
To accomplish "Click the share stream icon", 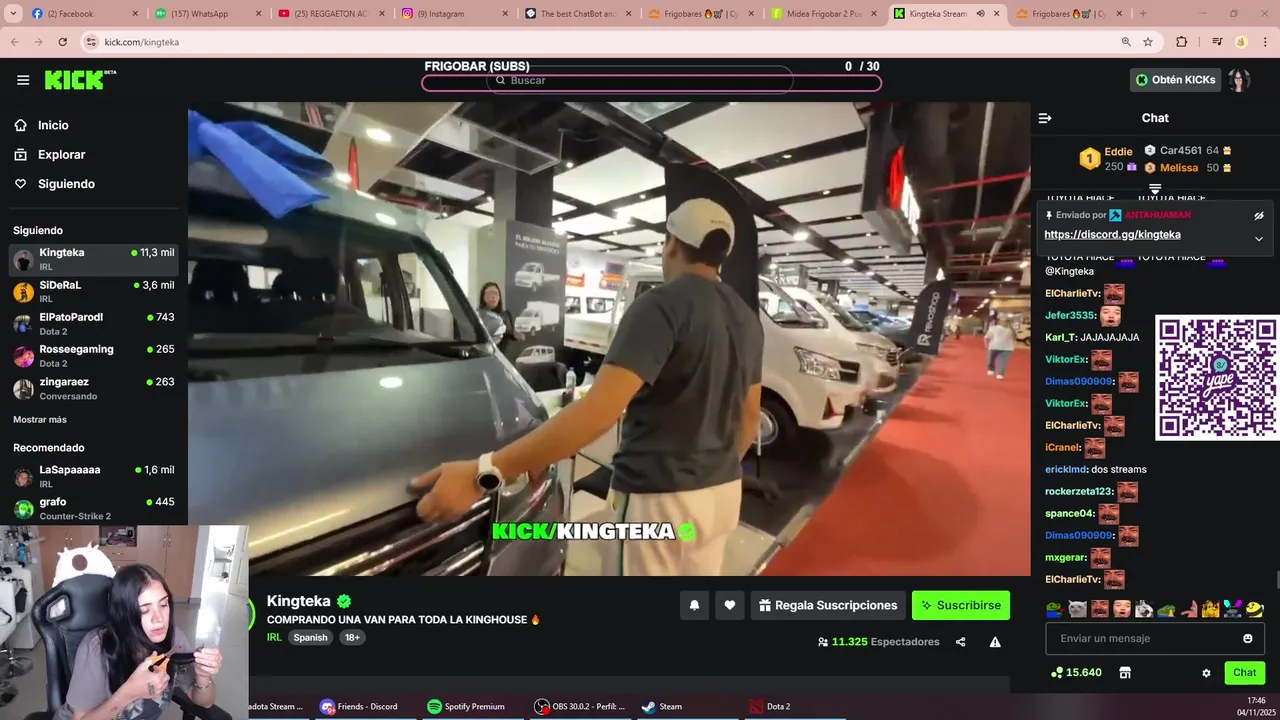I will (961, 642).
